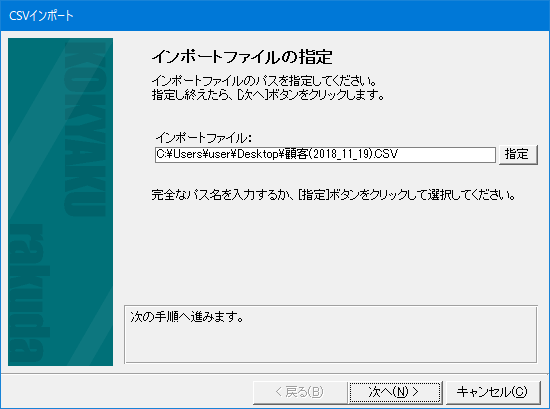Proceed with the 次へ(N) button

tap(395, 392)
